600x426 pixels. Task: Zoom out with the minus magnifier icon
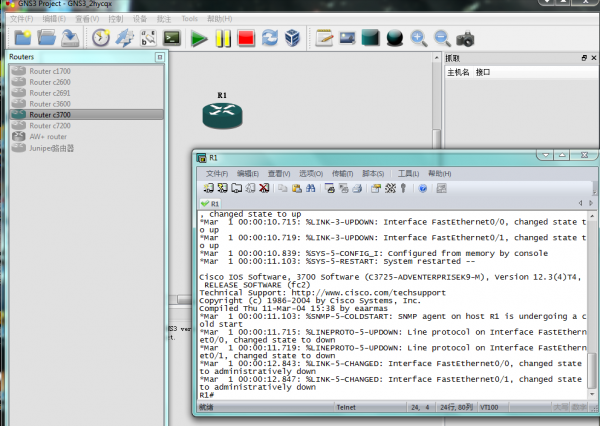(442, 38)
